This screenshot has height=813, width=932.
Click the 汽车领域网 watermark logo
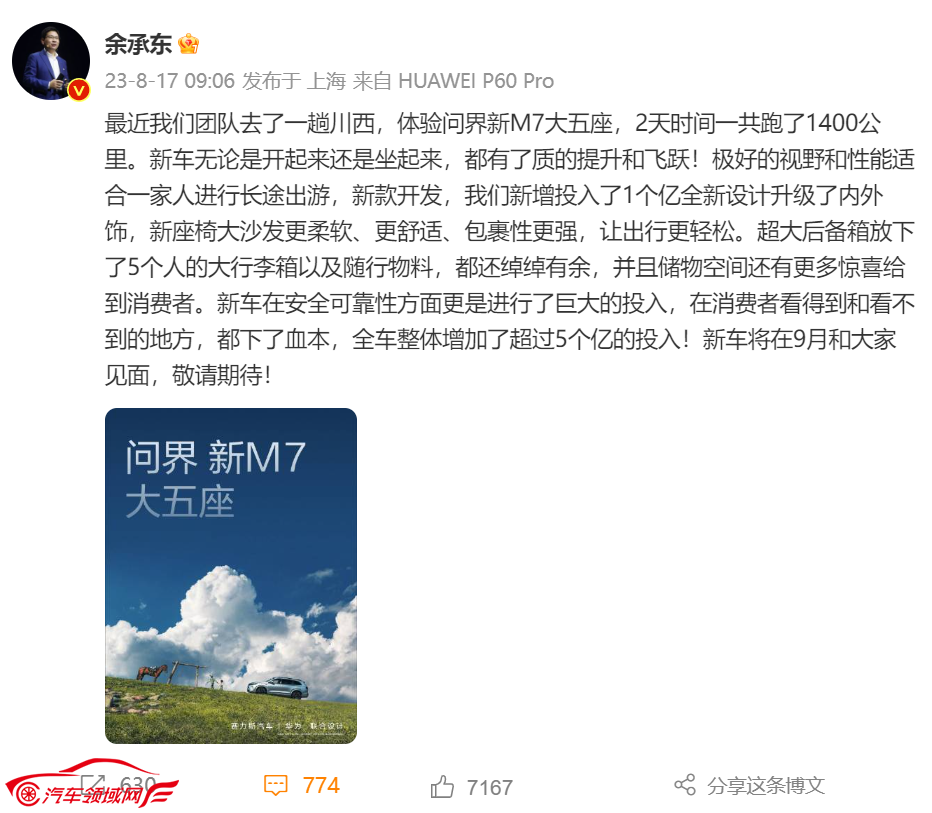pyautogui.click(x=91, y=784)
